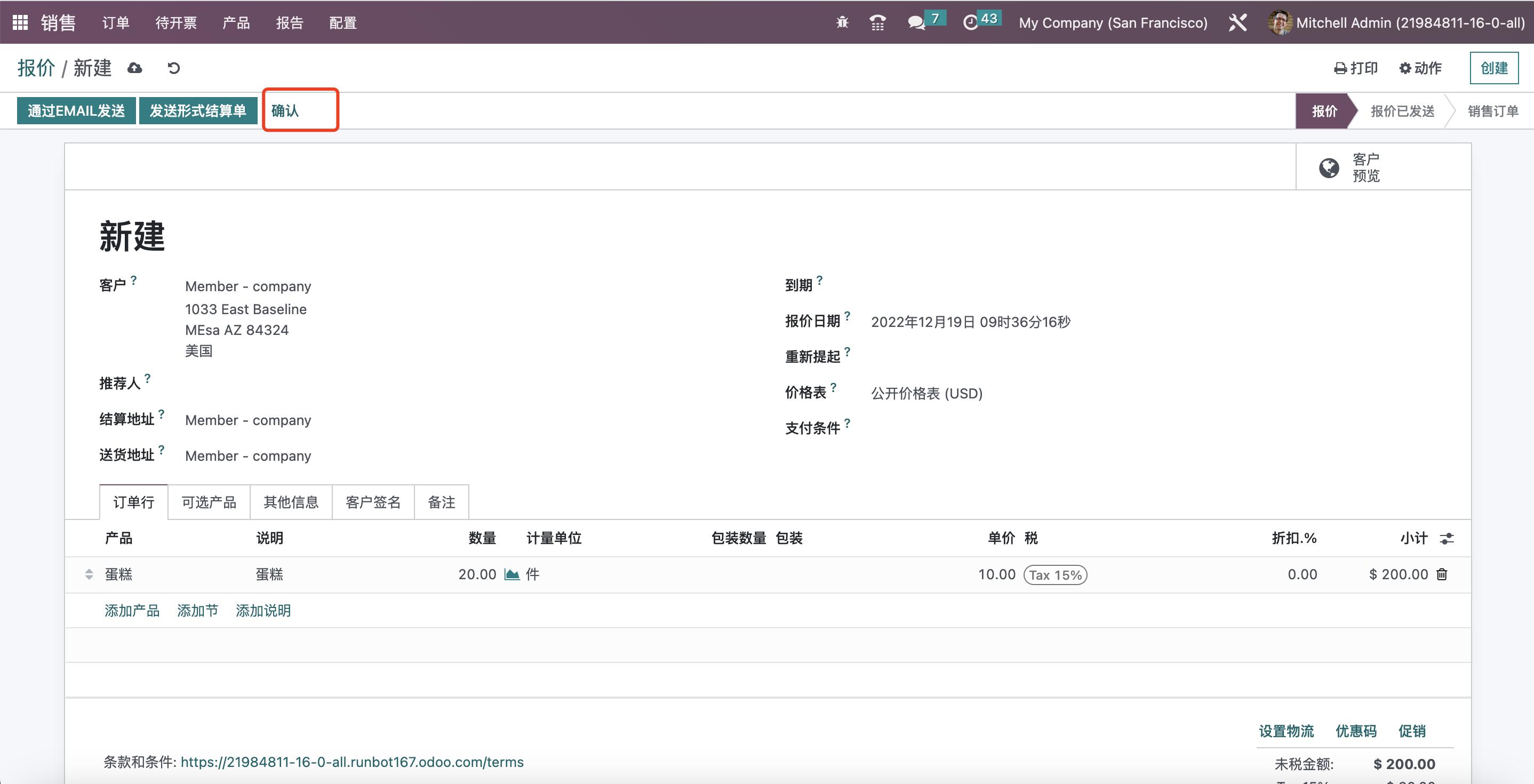Open the 客户 field Member - company

[247, 286]
